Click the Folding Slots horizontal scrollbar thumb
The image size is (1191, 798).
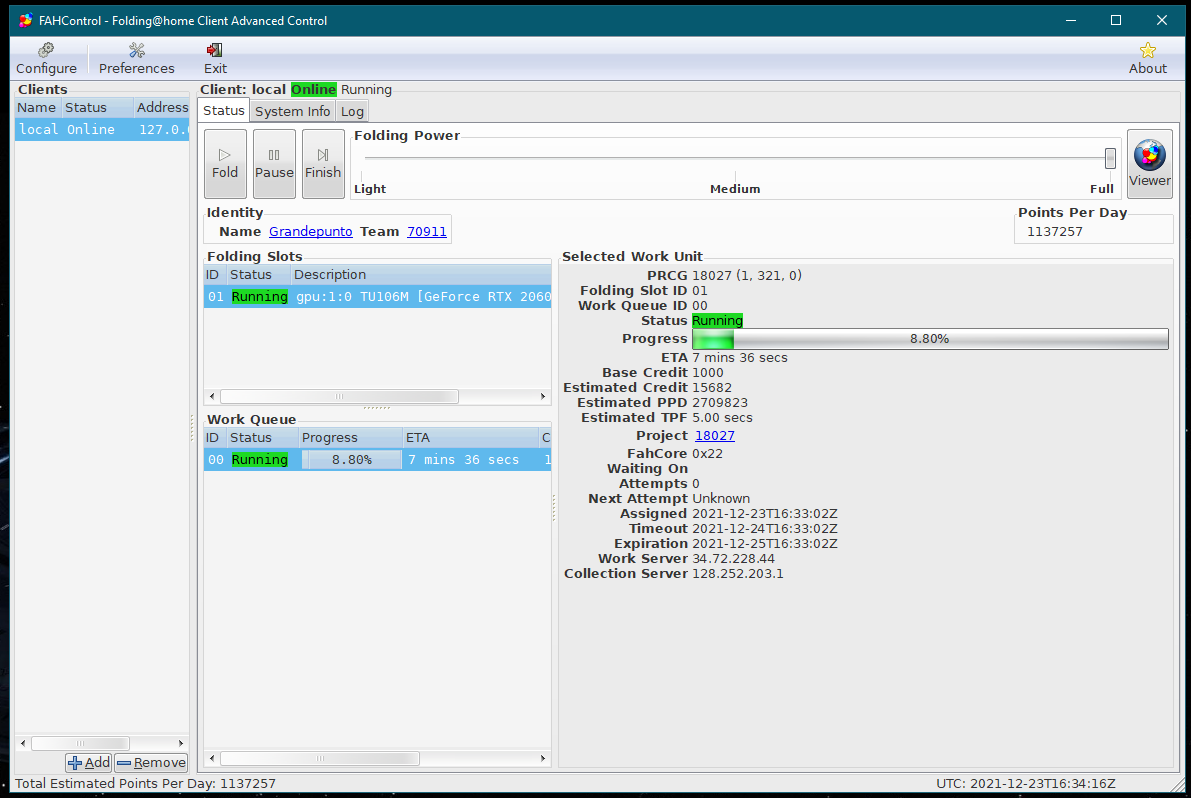pyautogui.click(x=340, y=396)
